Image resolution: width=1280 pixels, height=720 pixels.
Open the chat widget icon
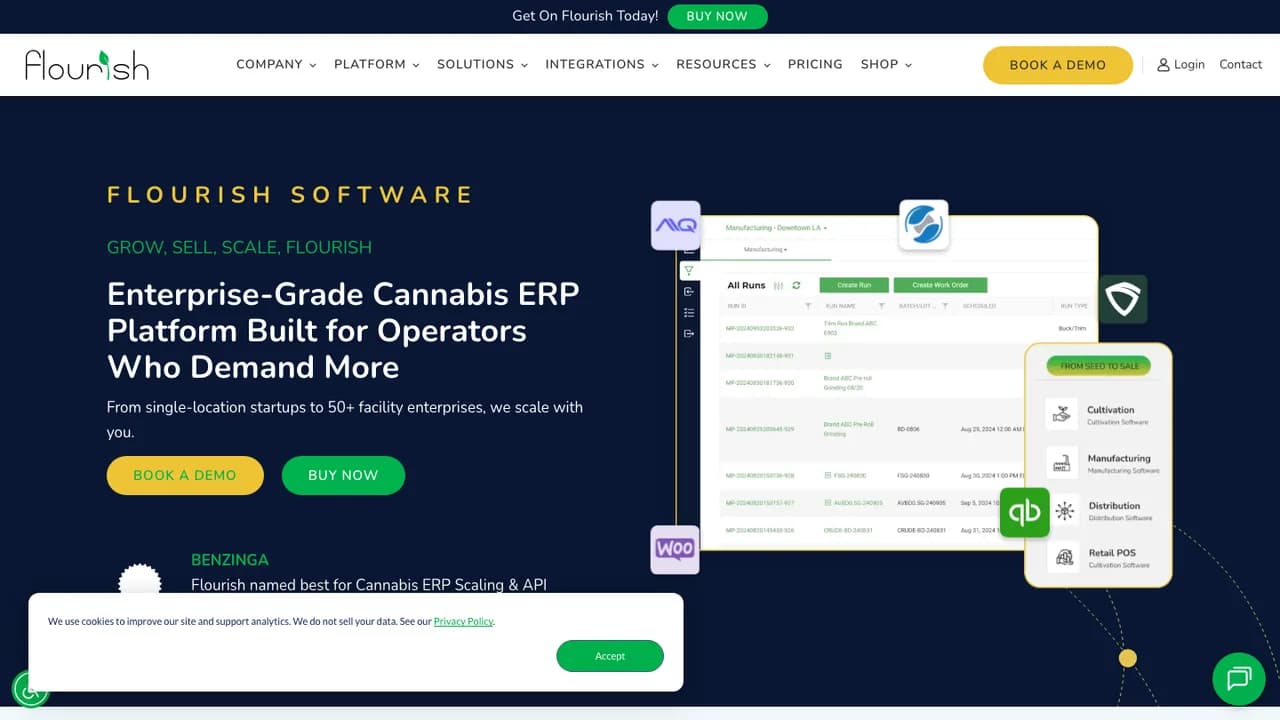1239,679
